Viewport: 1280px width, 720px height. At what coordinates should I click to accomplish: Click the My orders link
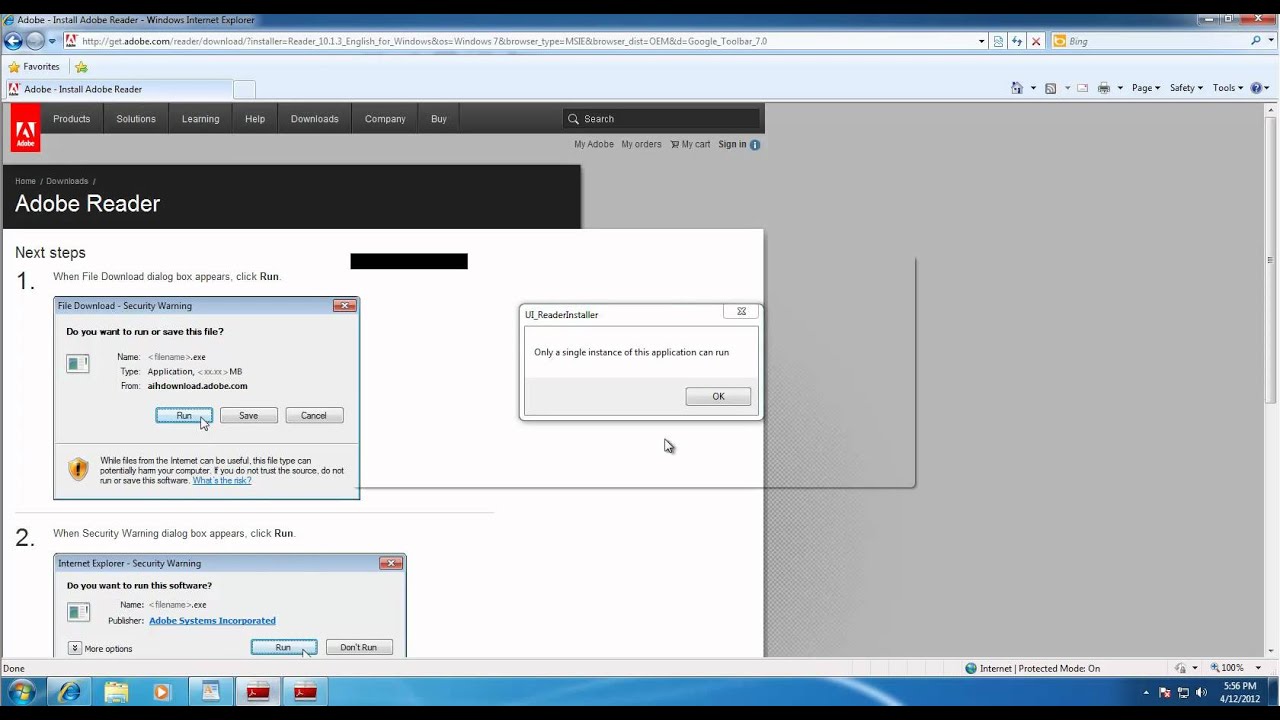coord(641,145)
